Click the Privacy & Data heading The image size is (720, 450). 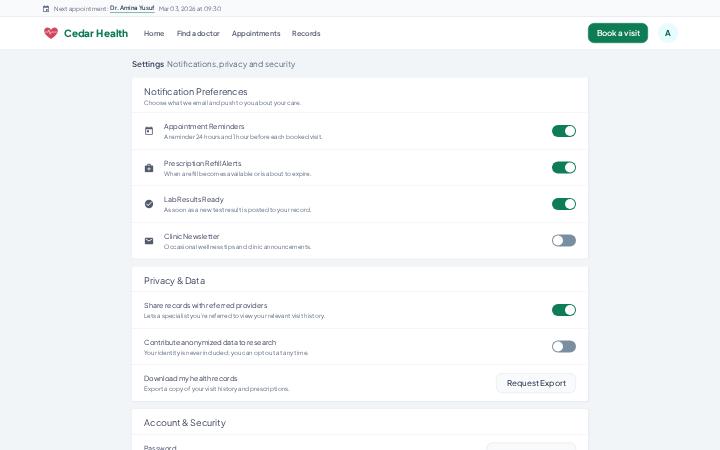174,281
